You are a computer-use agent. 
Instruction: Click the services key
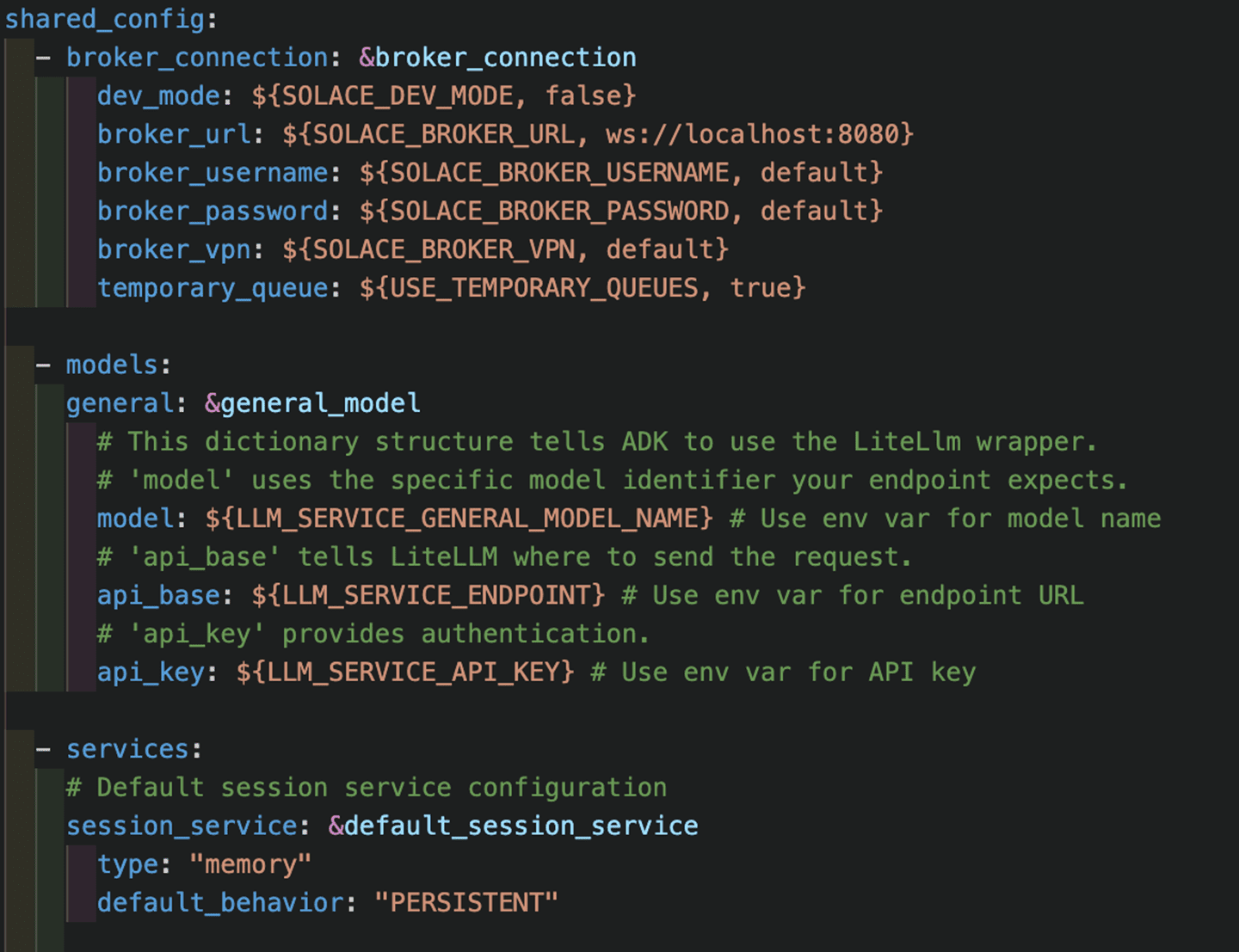[128, 749]
